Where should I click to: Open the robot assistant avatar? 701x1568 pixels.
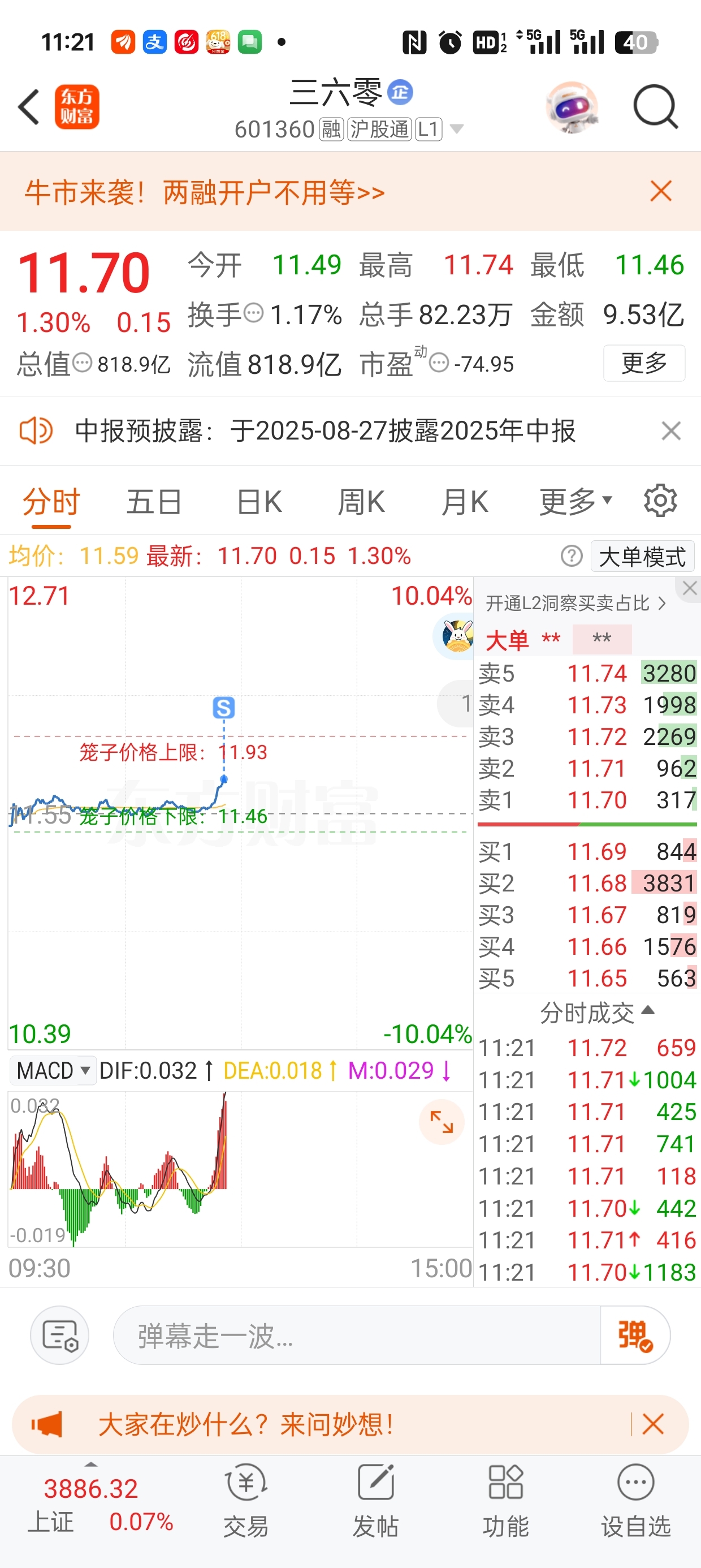[x=572, y=107]
